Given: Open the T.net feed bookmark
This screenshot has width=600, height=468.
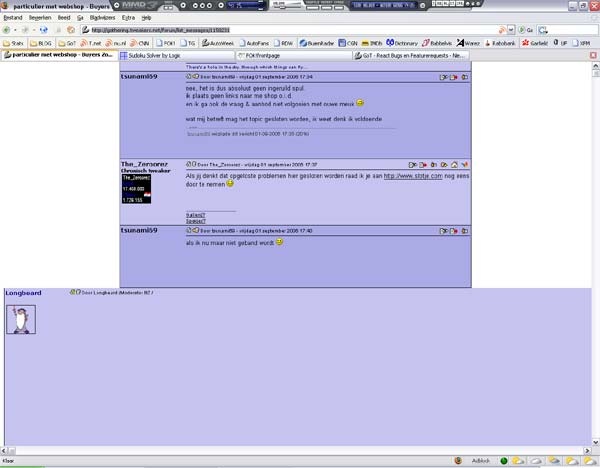Looking at the screenshot, I should [x=91, y=43].
